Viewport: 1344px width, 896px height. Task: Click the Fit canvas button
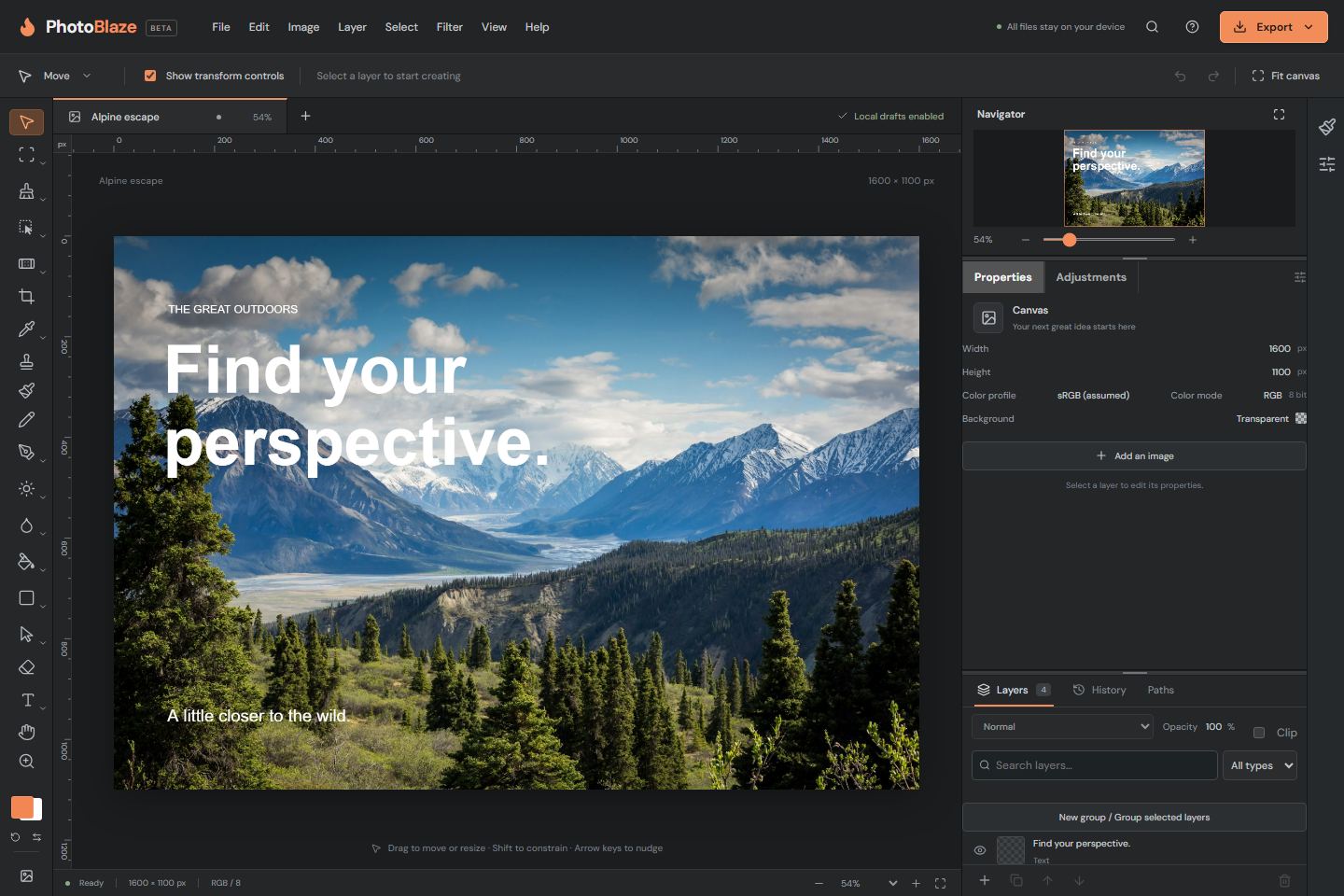1285,76
